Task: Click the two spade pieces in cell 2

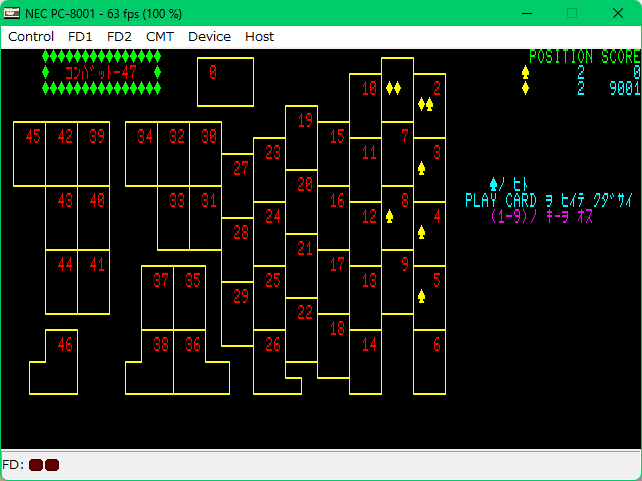Action: pos(425,104)
